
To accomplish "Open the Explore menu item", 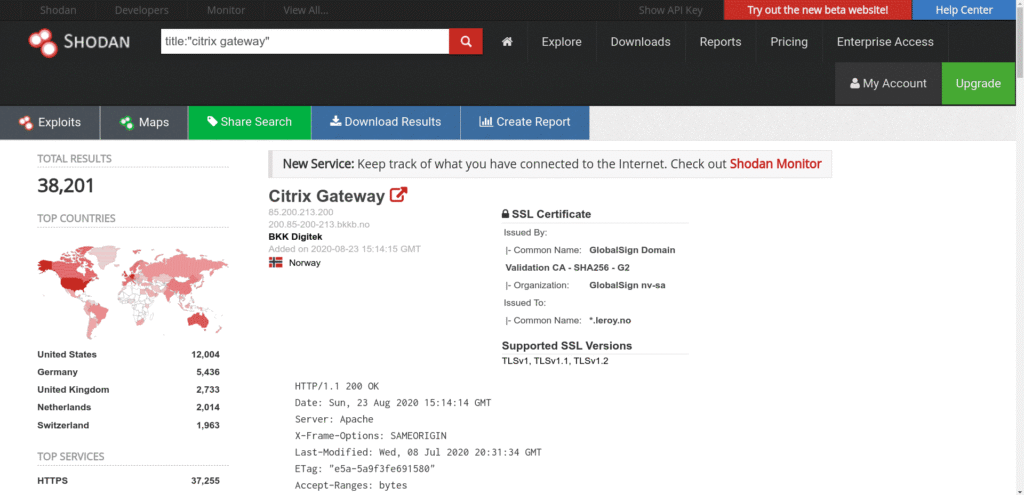I will pos(562,42).
